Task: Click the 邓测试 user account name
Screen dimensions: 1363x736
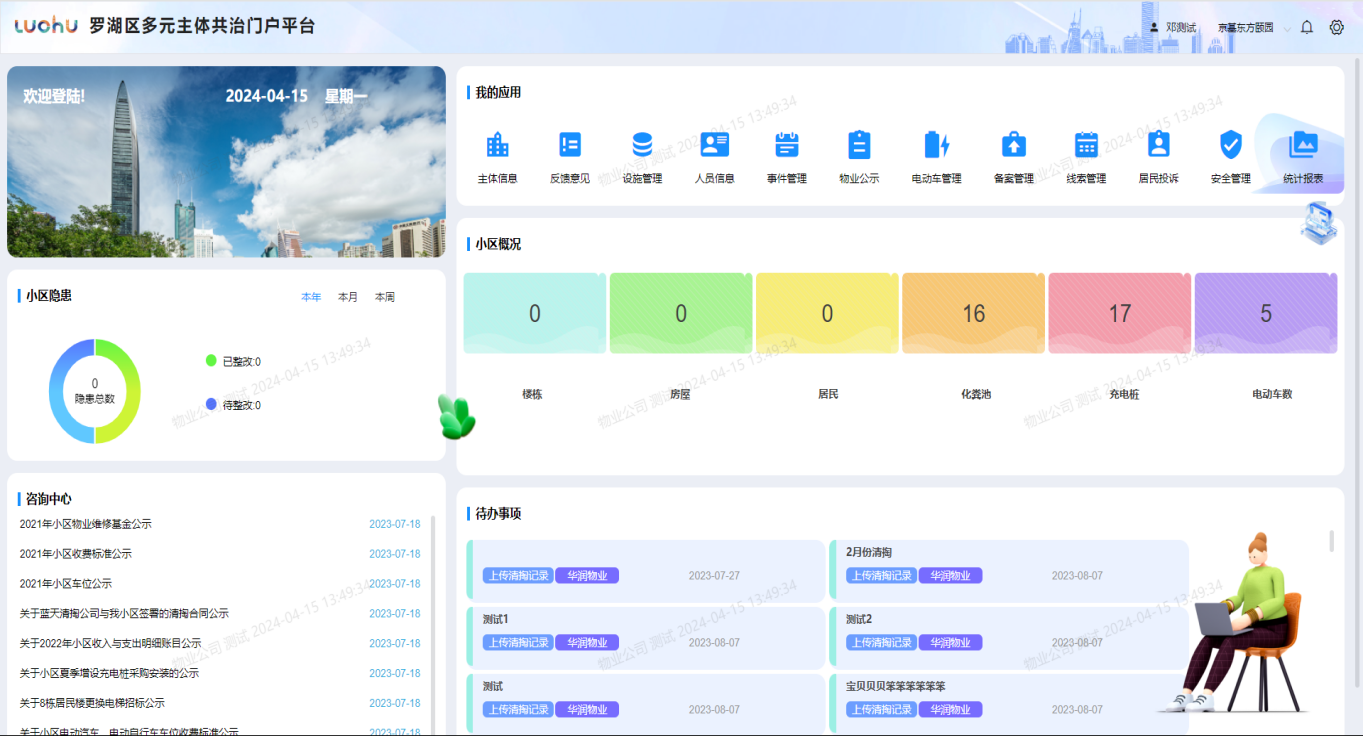Action: point(1180,28)
